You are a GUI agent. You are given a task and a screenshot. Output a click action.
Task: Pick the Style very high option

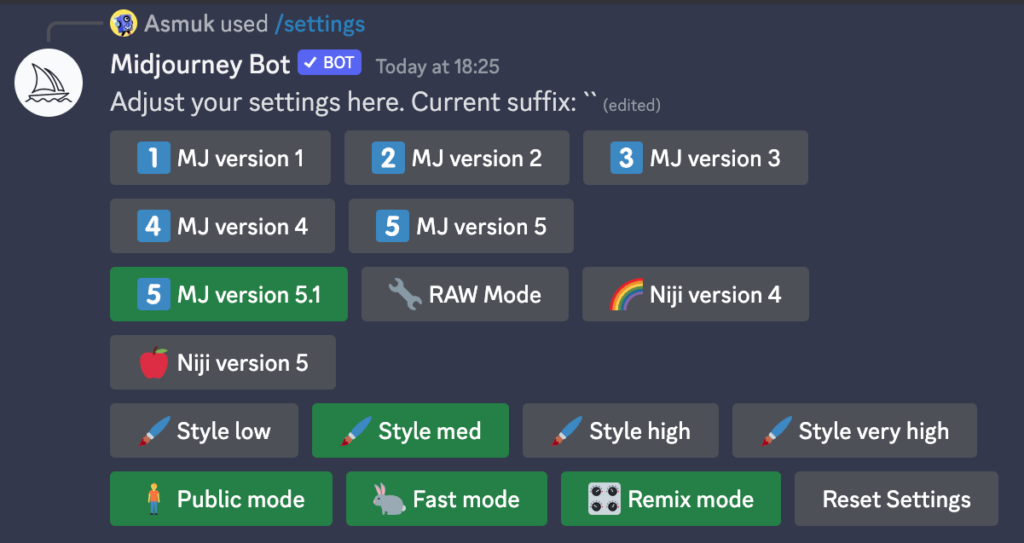click(x=854, y=431)
